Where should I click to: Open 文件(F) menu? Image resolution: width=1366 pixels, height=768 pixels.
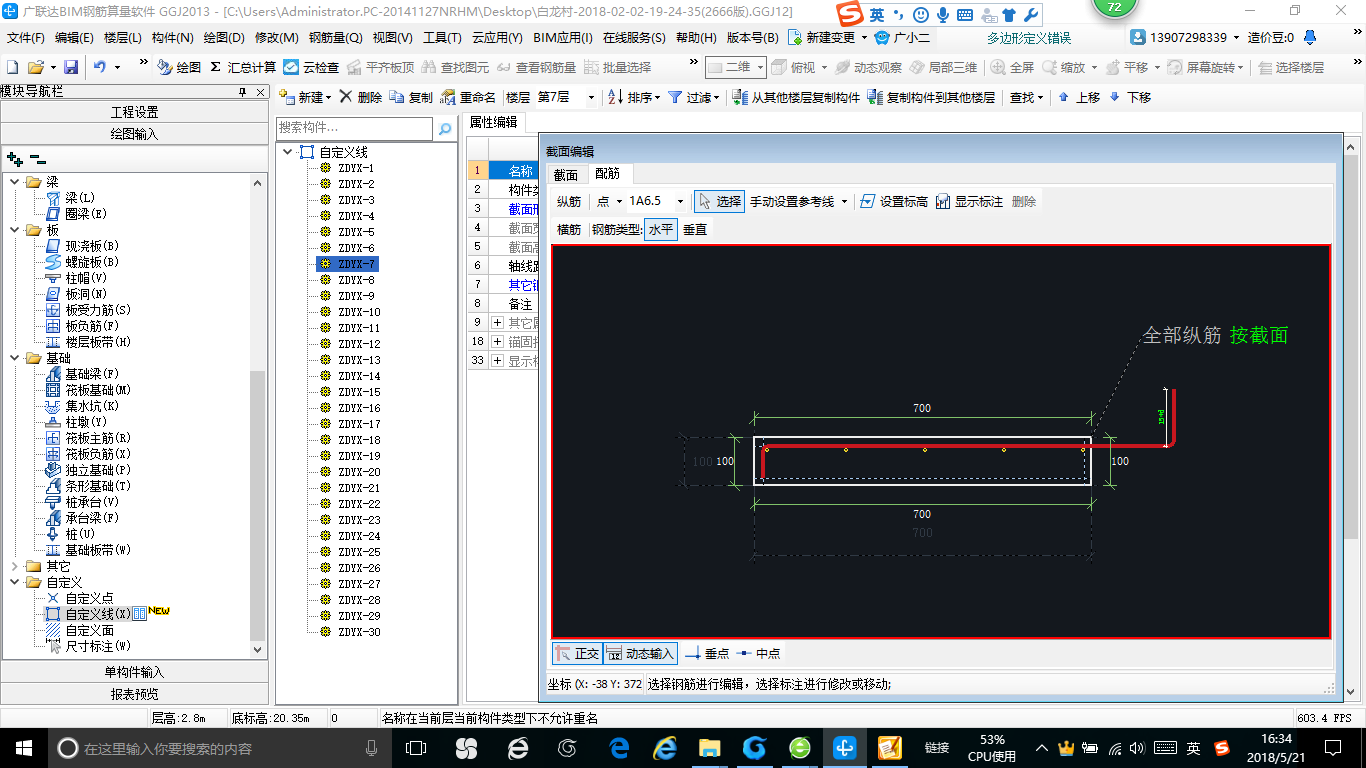tap(26, 38)
